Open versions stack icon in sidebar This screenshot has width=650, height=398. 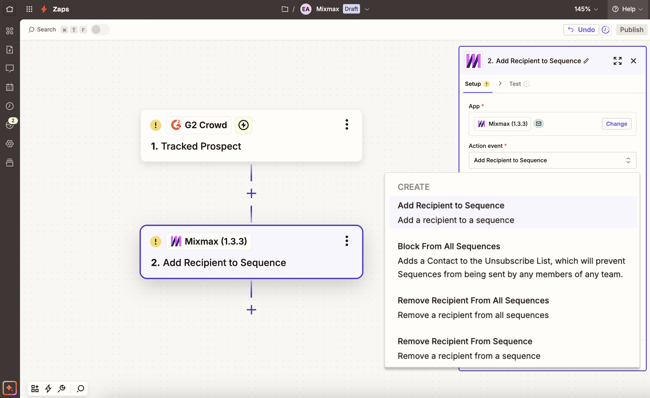coord(10,163)
